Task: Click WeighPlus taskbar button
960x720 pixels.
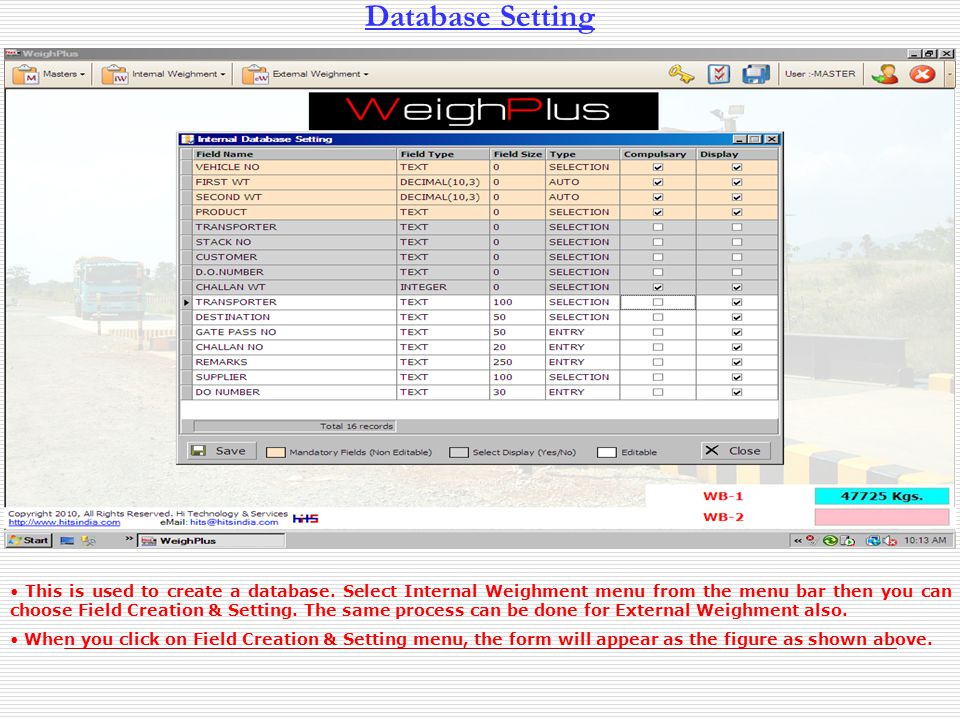Action: (x=211, y=541)
